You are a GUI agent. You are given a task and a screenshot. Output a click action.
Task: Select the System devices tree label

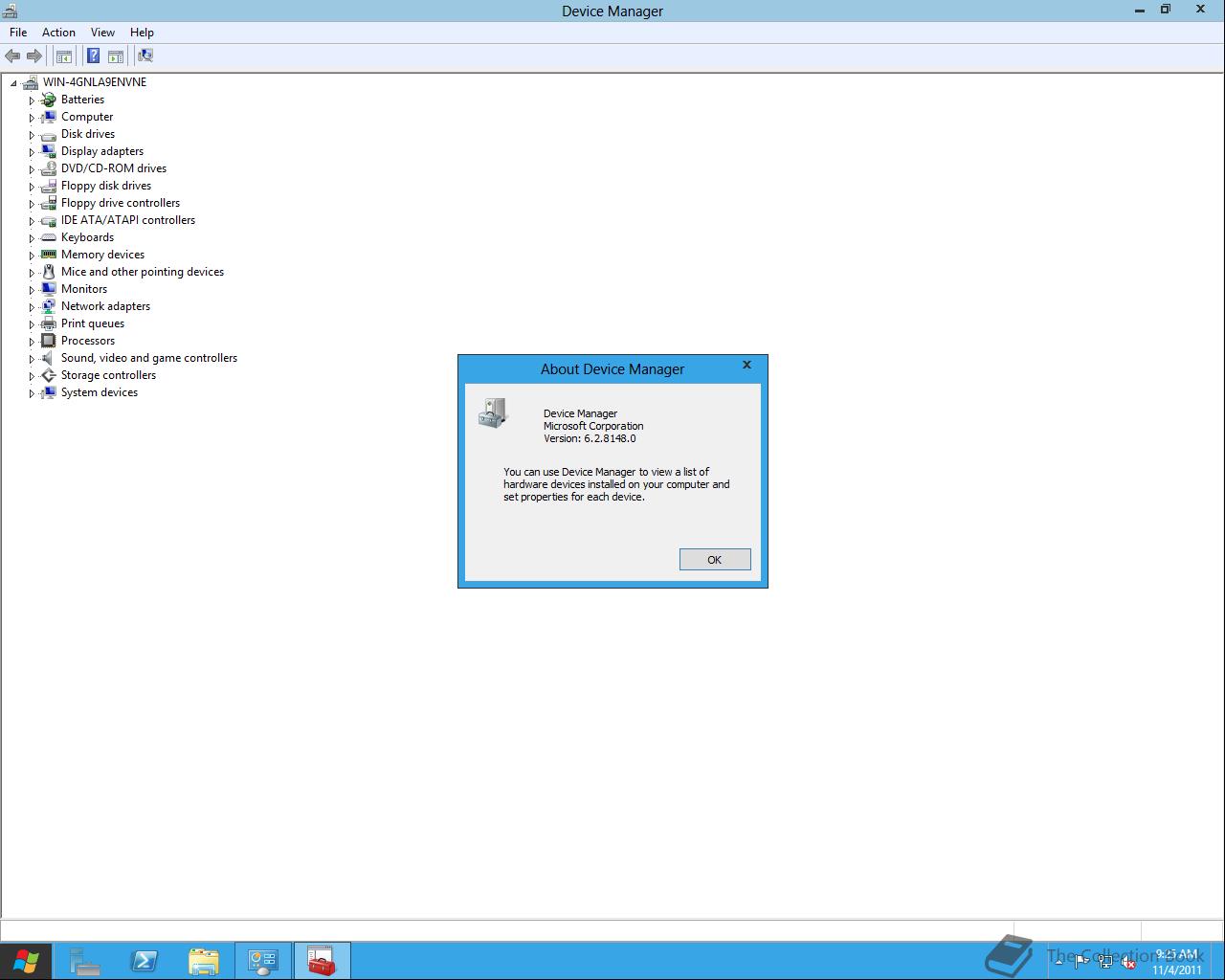click(100, 392)
